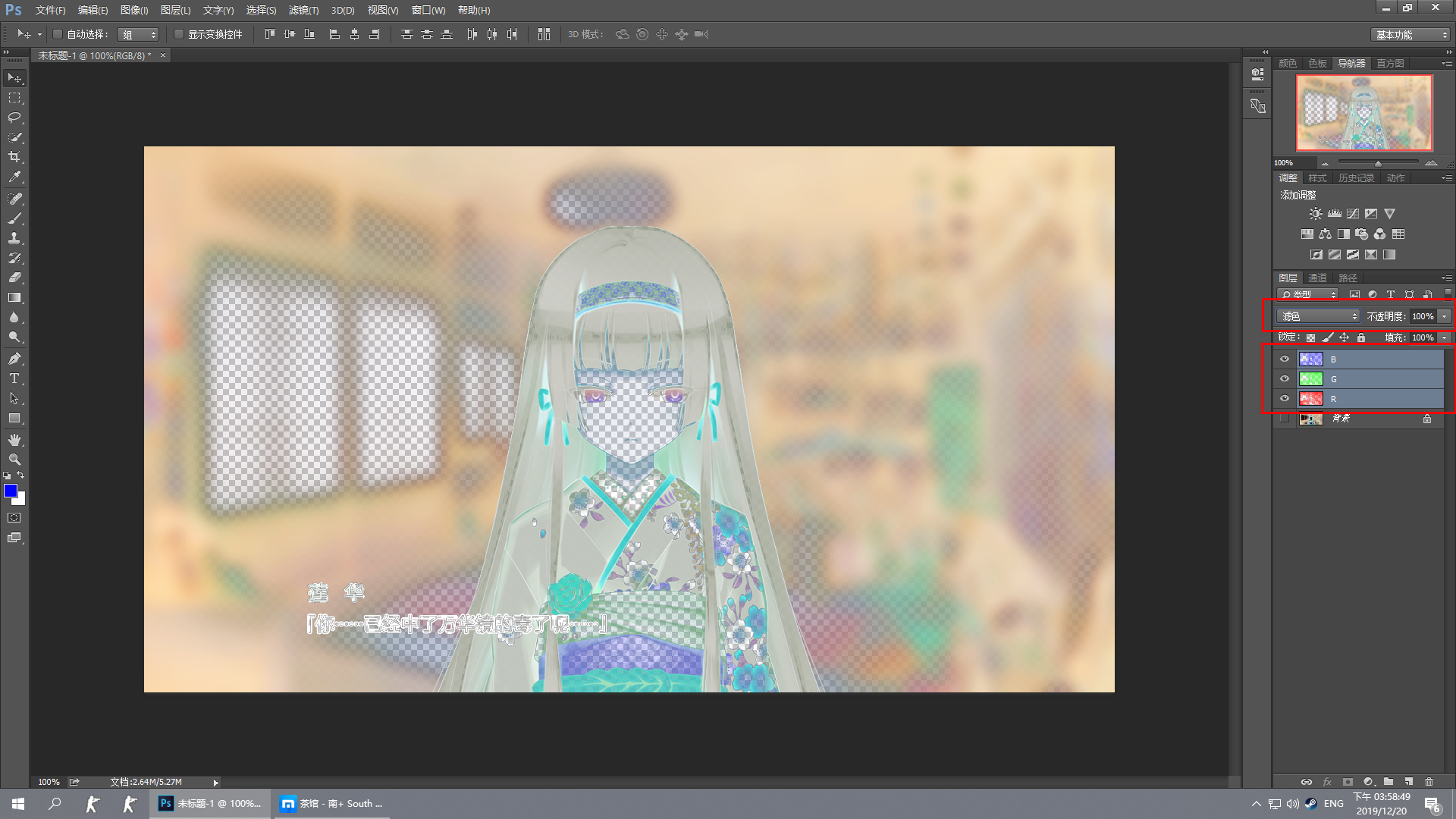The width and height of the screenshot is (1456, 819).
Task: Select the Horizontal Type tool
Action: (x=14, y=378)
